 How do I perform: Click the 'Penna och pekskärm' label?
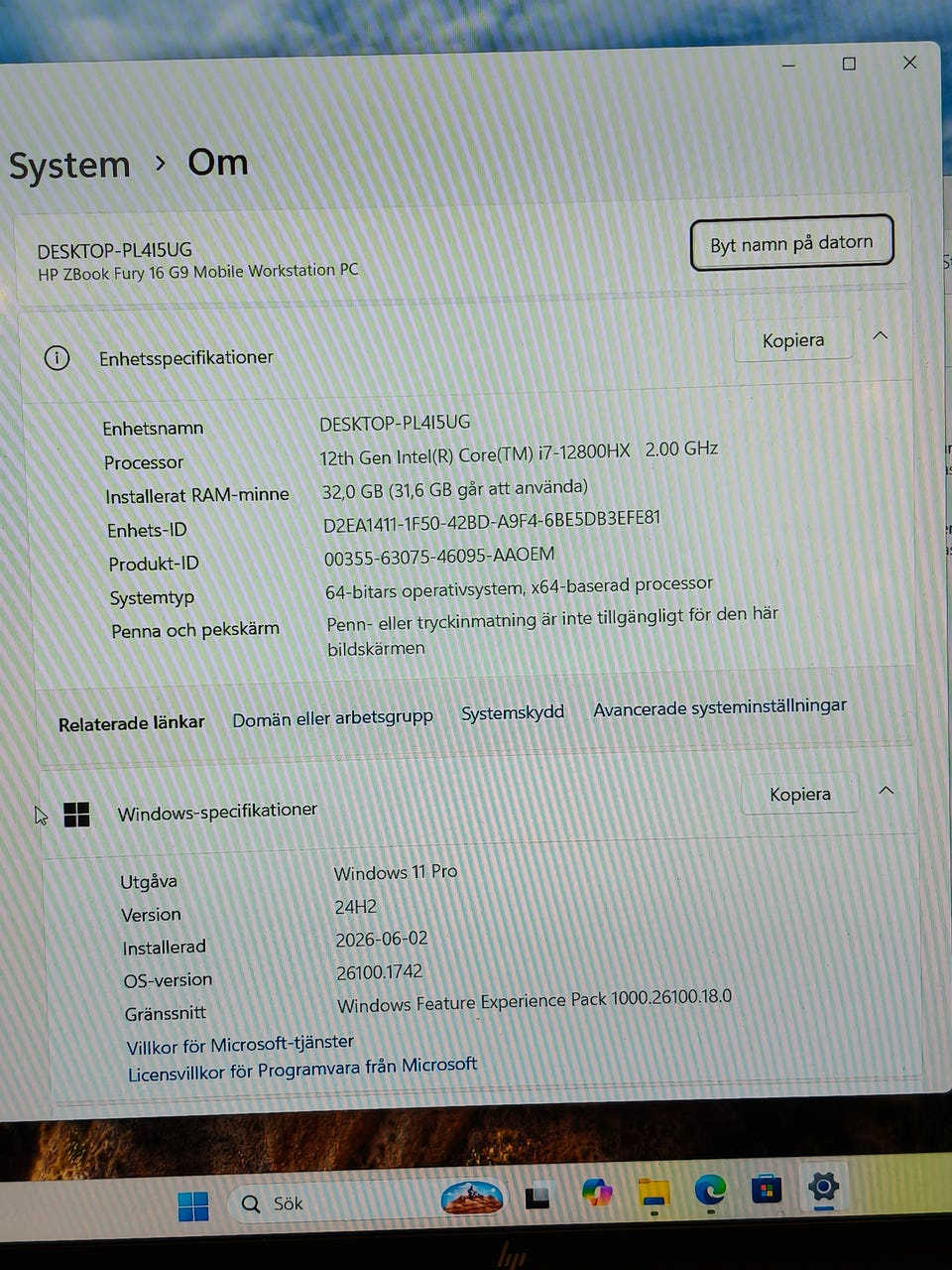195,630
